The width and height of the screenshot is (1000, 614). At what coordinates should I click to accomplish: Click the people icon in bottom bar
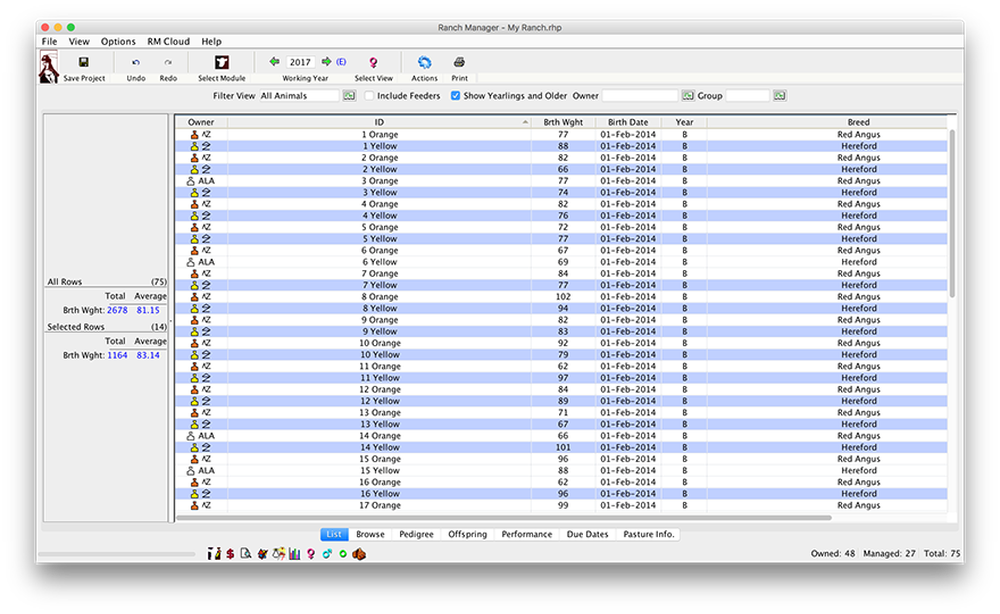tap(214, 553)
